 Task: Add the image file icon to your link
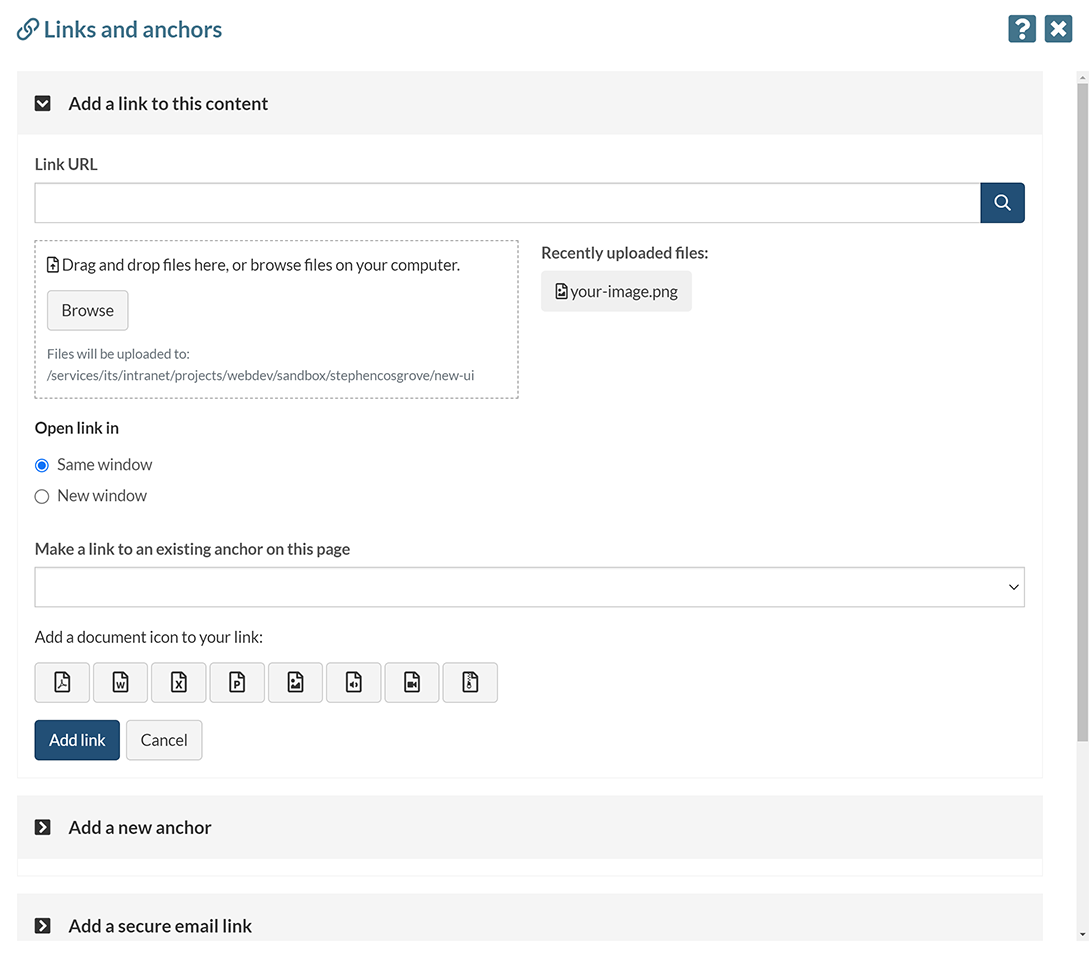295,682
